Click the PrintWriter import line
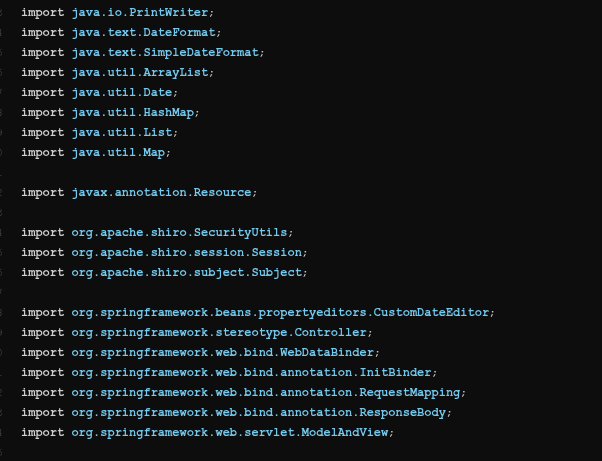 142,12
